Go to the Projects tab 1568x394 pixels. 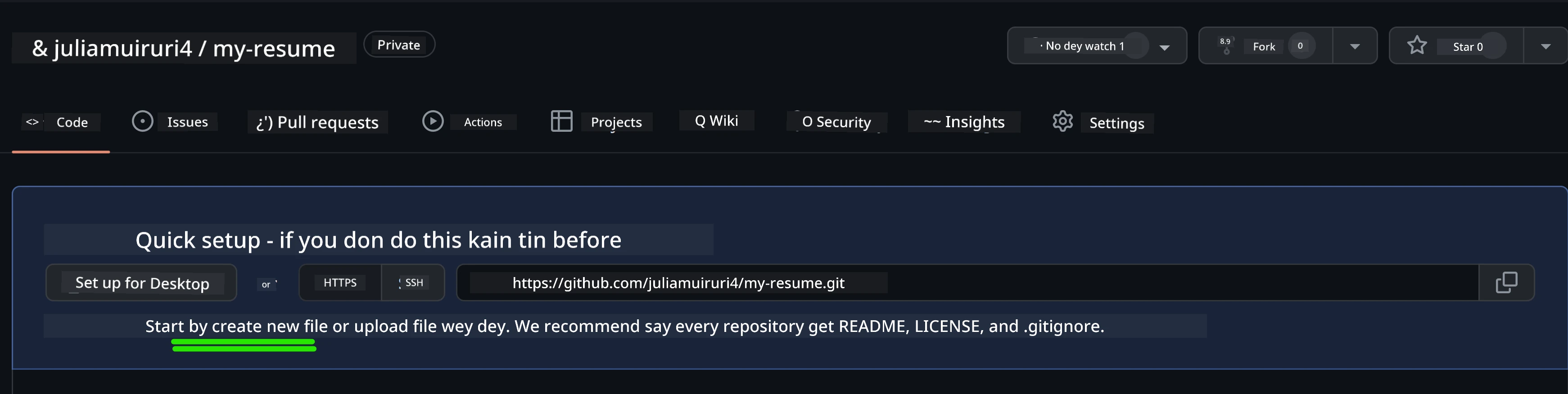point(601,121)
